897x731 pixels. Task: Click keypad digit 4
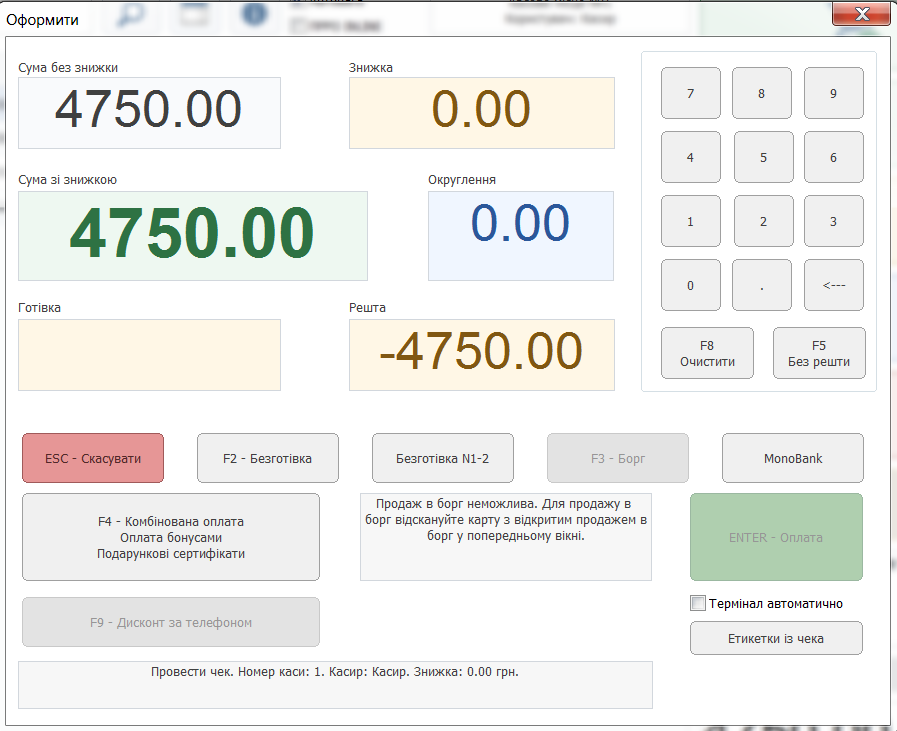pos(690,157)
